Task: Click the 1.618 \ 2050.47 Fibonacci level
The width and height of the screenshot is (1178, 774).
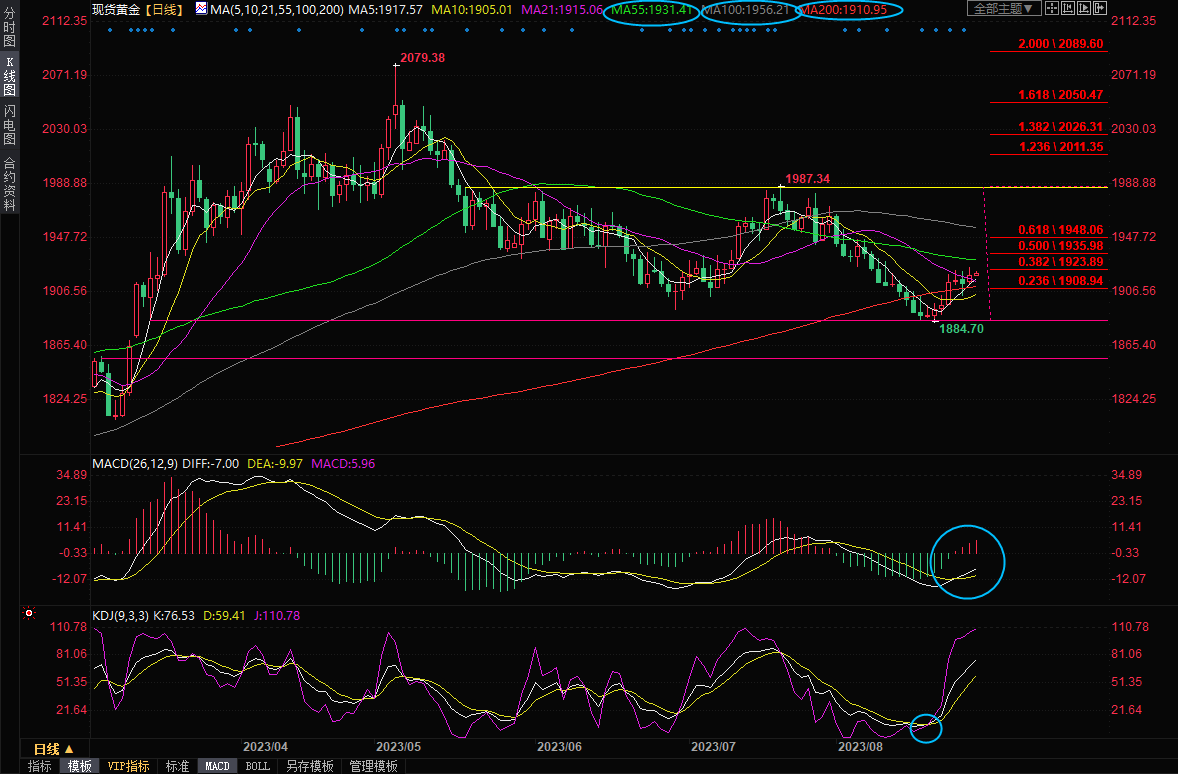Action: 1060,95
